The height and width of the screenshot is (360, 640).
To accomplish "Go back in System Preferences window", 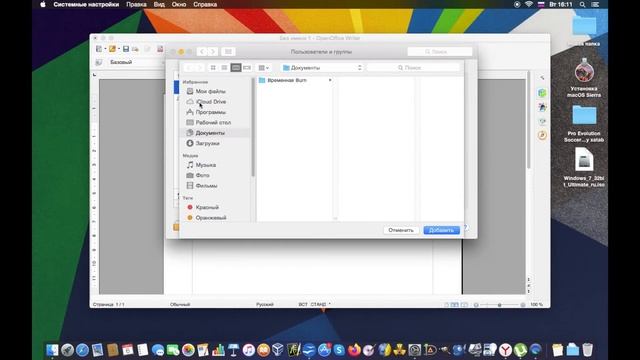I will coord(202,51).
